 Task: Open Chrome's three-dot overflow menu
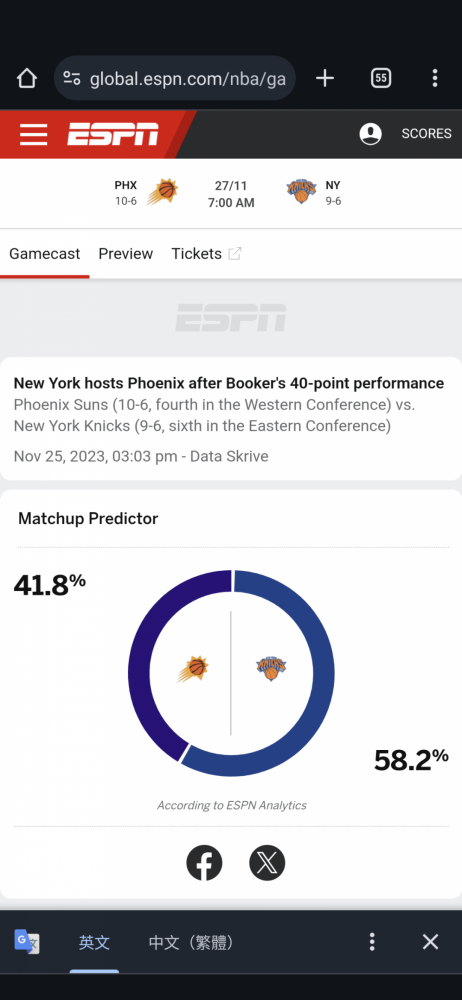click(435, 78)
